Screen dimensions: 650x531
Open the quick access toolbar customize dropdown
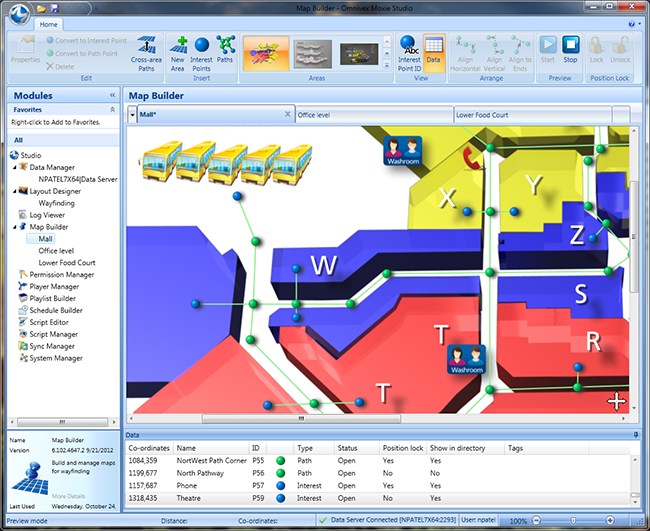pos(96,8)
